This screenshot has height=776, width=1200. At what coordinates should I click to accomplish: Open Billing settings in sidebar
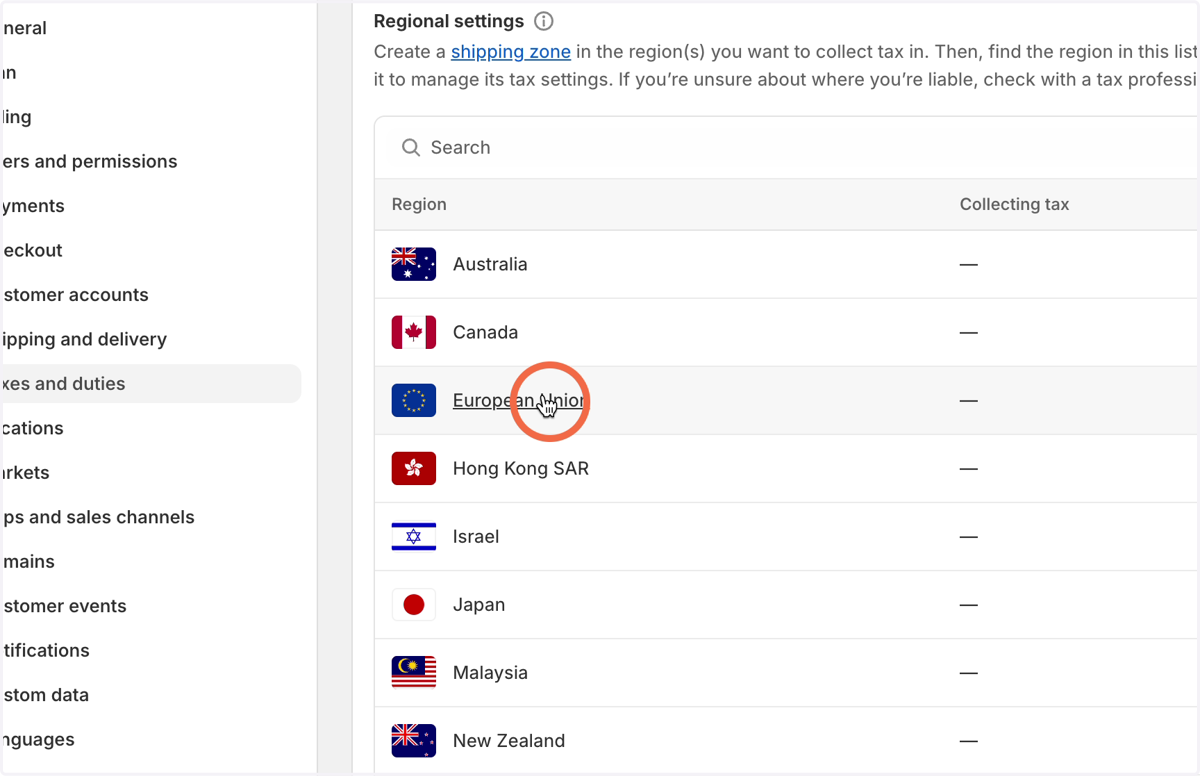coord(16,117)
